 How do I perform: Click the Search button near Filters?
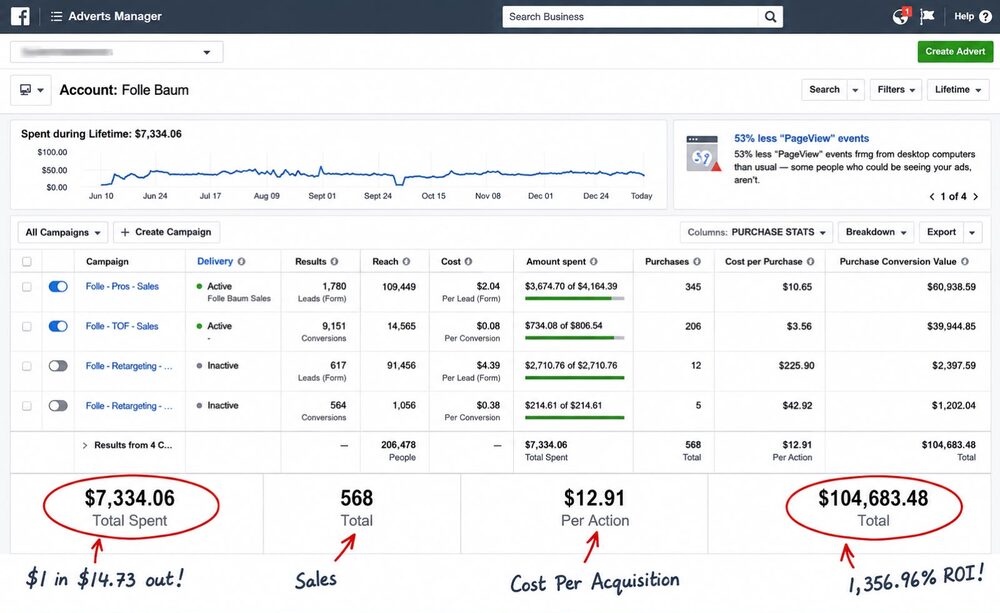(x=824, y=90)
